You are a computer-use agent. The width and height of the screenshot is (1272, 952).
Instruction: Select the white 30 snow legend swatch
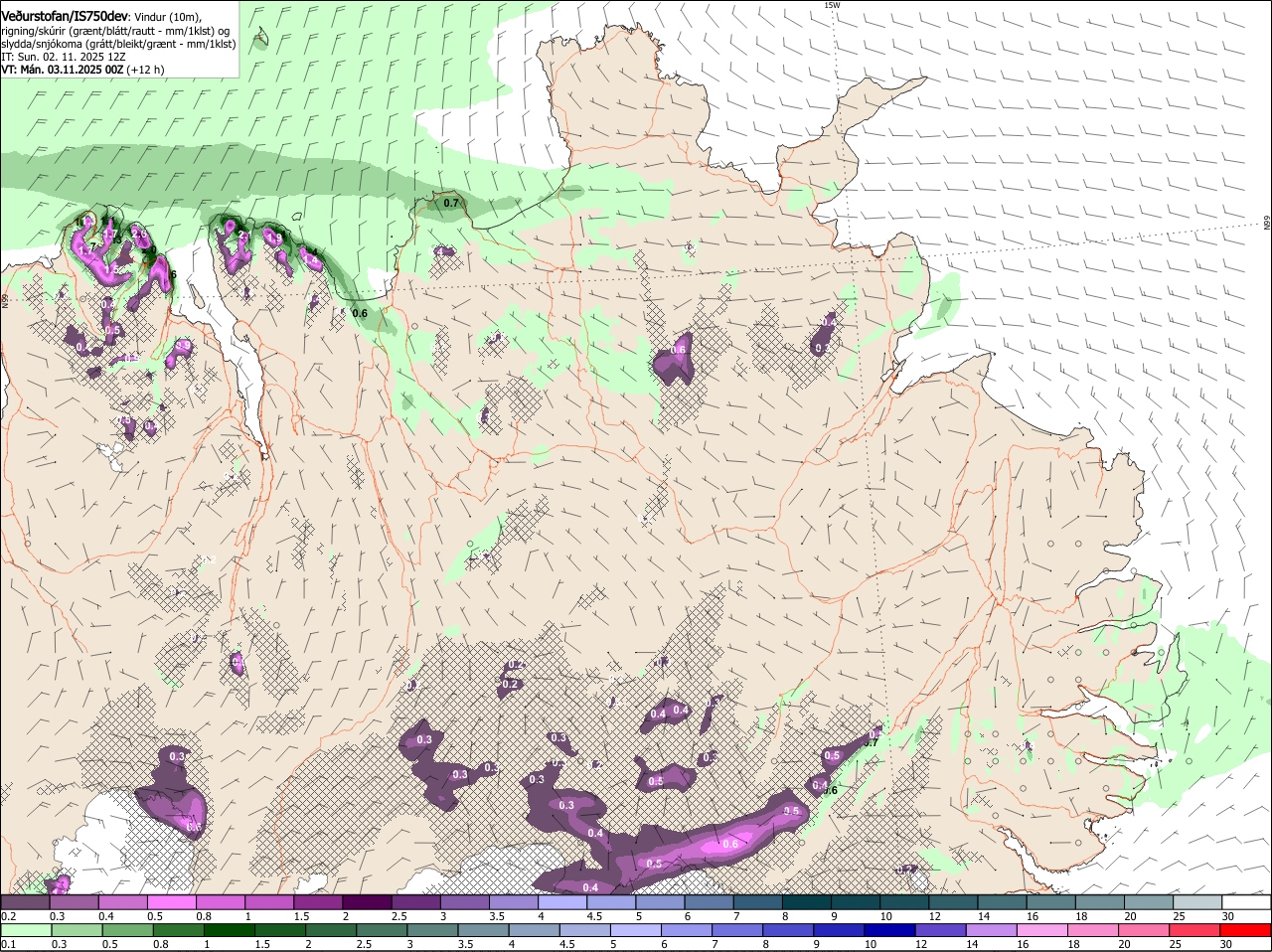pyautogui.click(x=1244, y=902)
